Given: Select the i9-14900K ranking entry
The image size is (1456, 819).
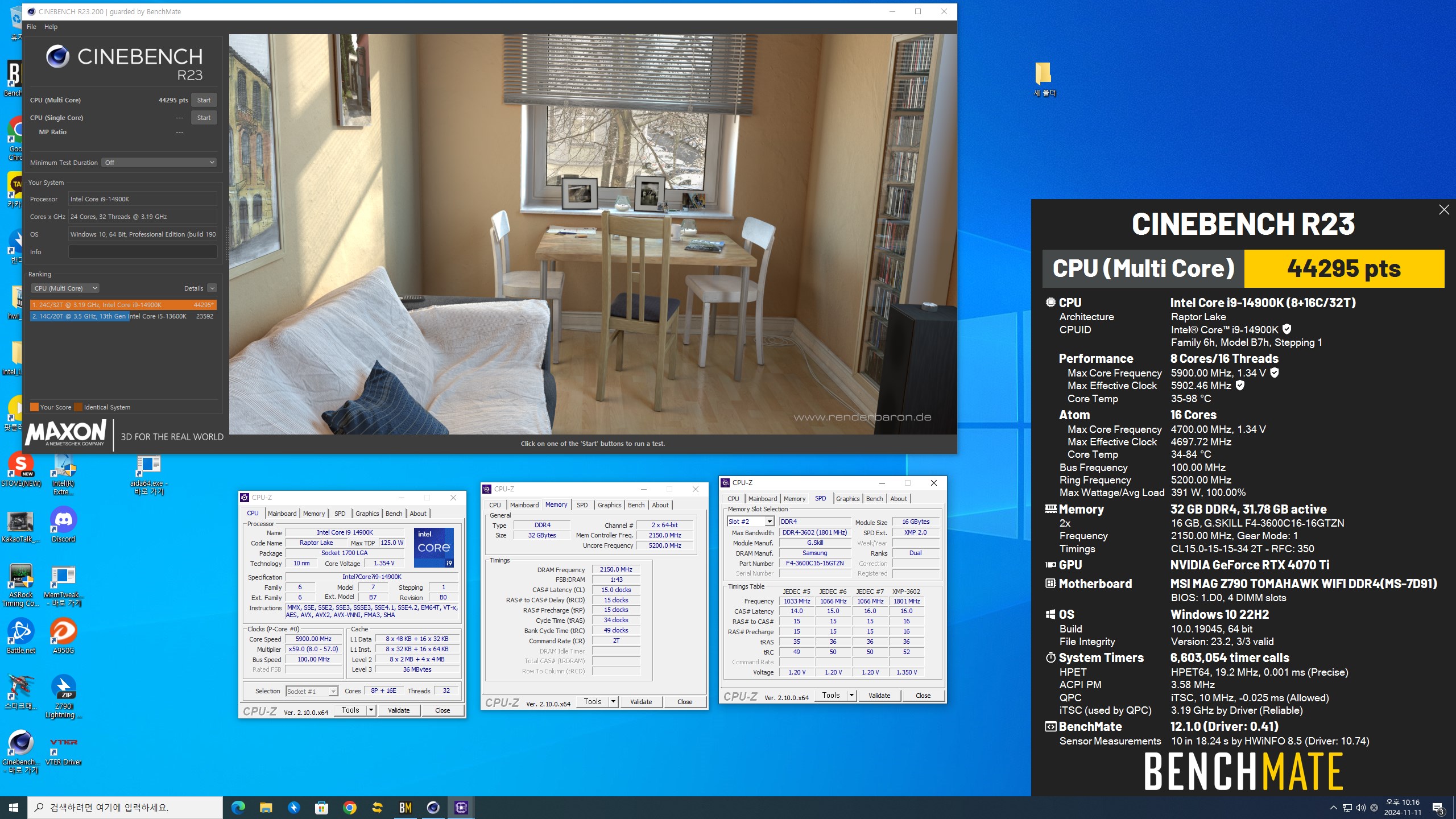Looking at the screenshot, I should (x=123, y=305).
